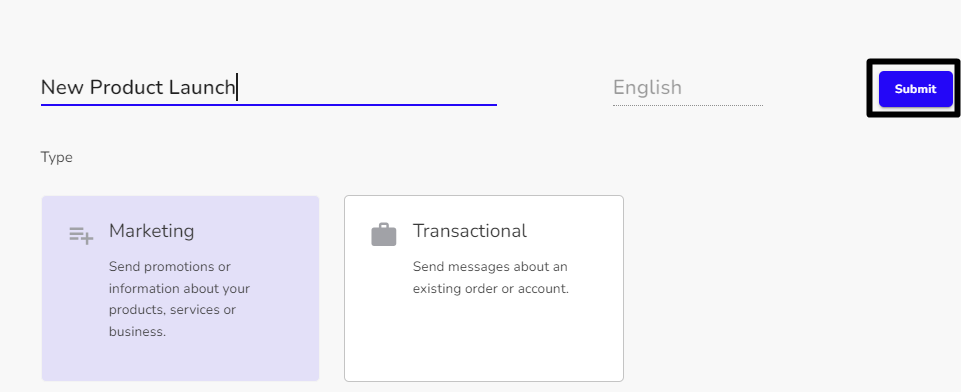Submit the new template
961x392 pixels.
(x=916, y=89)
